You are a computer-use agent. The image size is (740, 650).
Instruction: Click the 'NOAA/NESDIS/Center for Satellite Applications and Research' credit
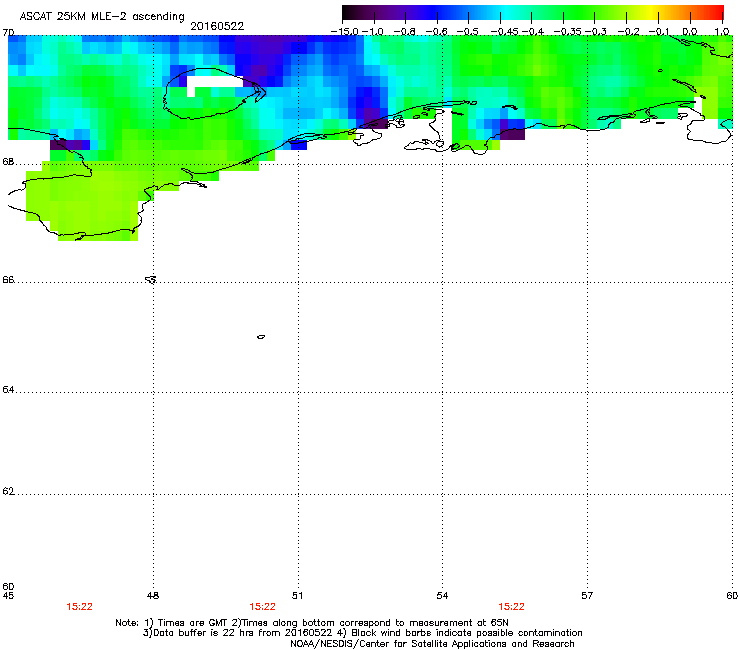[x=432, y=644]
